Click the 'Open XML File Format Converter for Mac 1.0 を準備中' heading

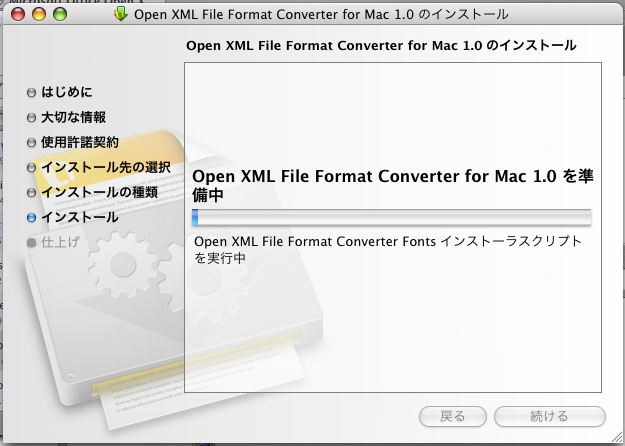pyautogui.click(x=393, y=185)
